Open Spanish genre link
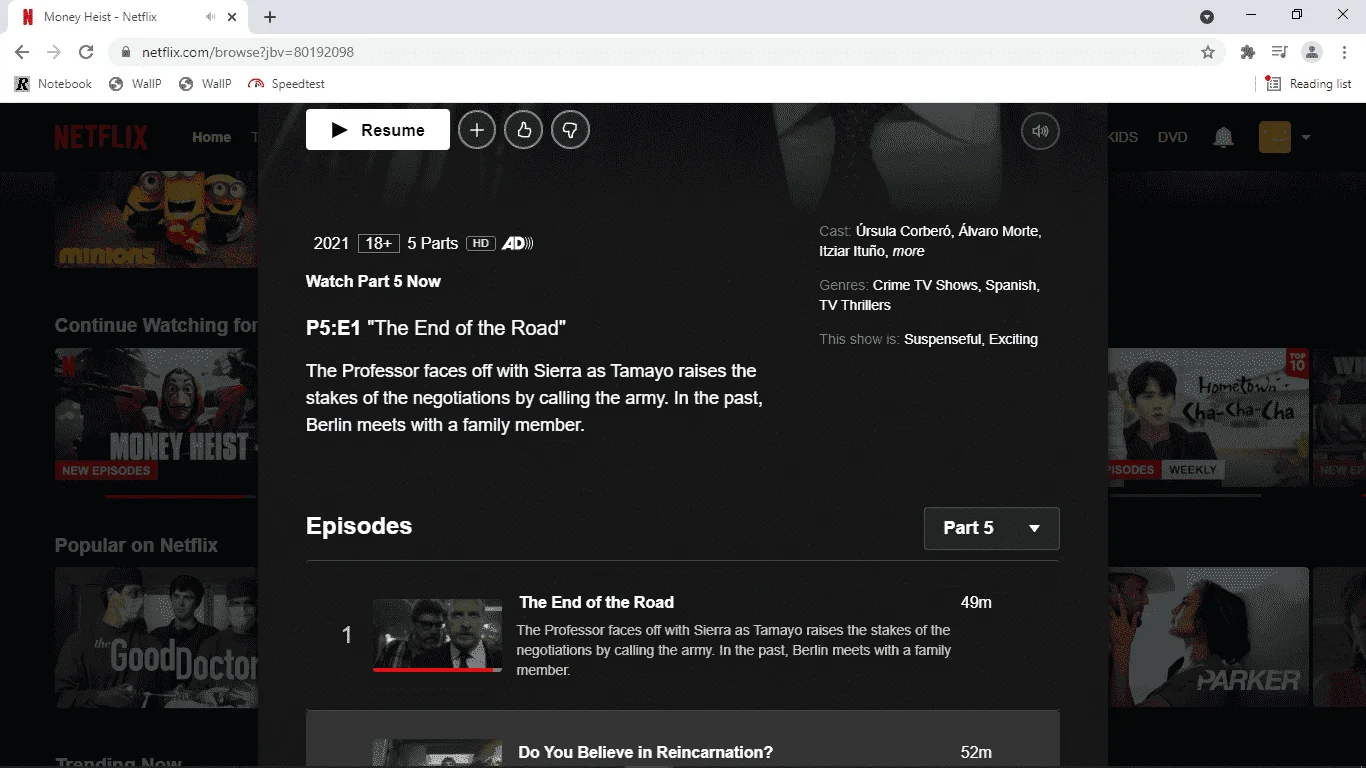This screenshot has width=1366, height=768. point(1010,285)
